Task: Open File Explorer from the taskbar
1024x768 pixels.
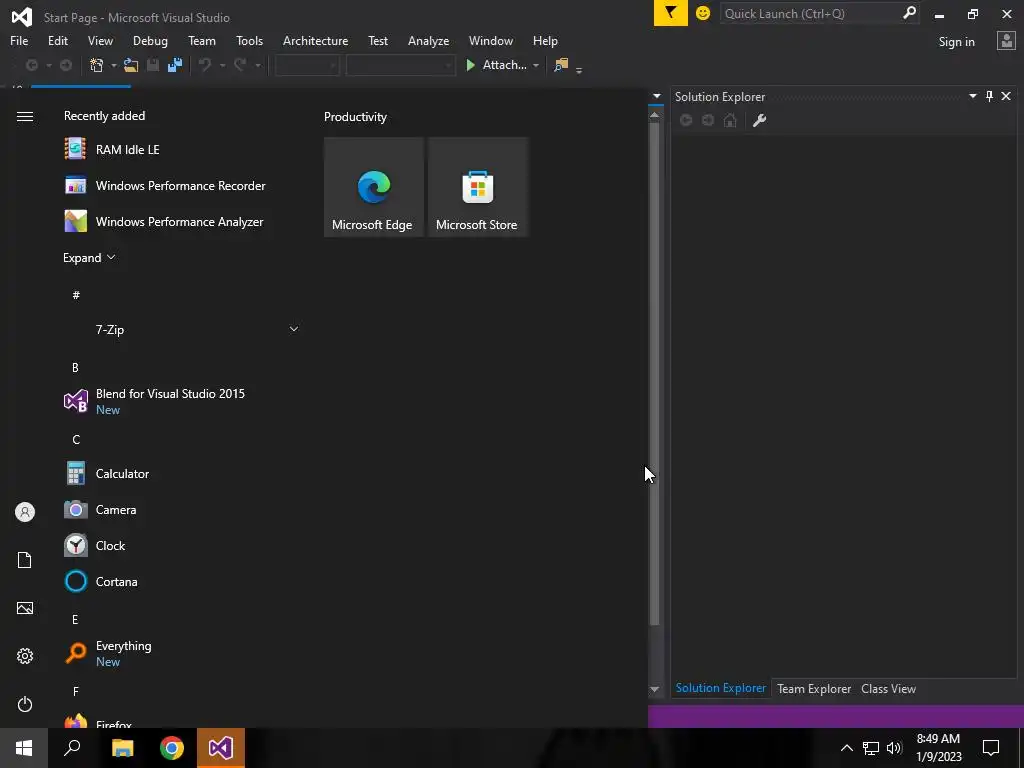Action: click(122, 748)
